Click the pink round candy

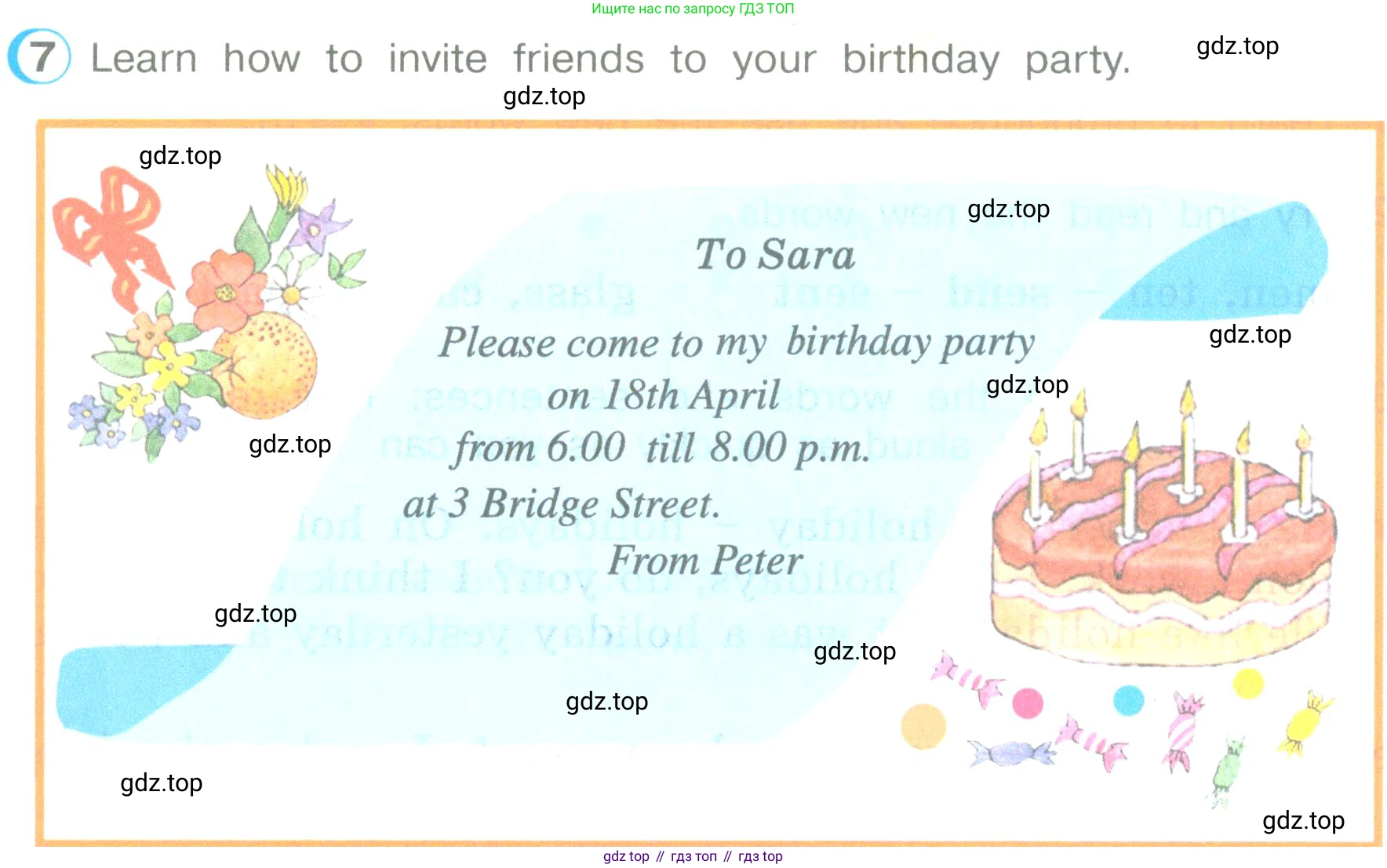[x=1027, y=703]
